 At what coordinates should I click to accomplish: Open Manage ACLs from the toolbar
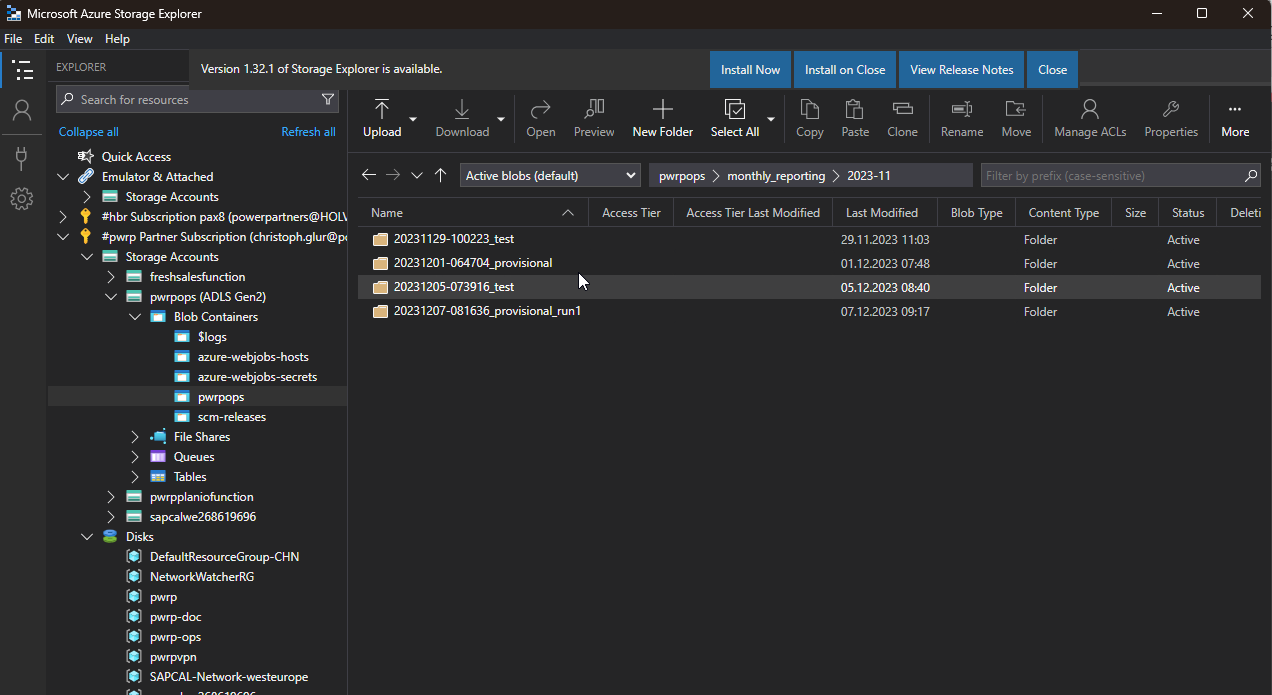pyautogui.click(x=1090, y=119)
